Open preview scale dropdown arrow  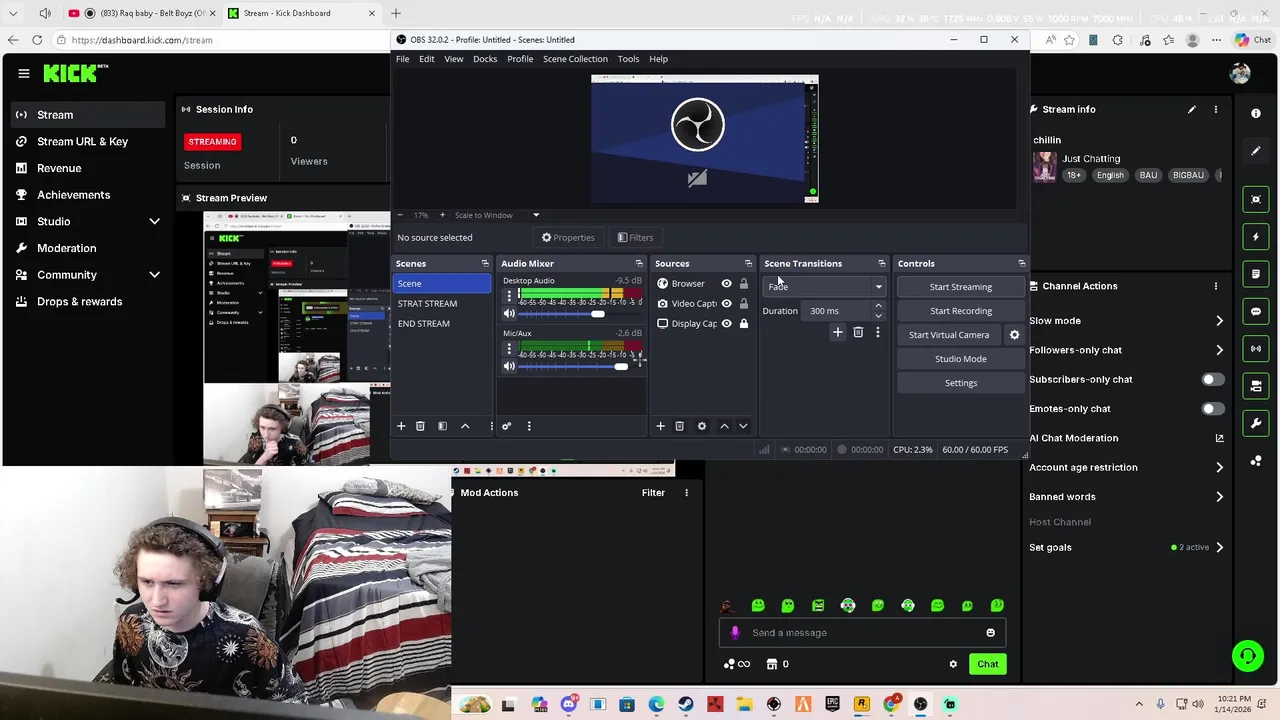click(x=536, y=215)
